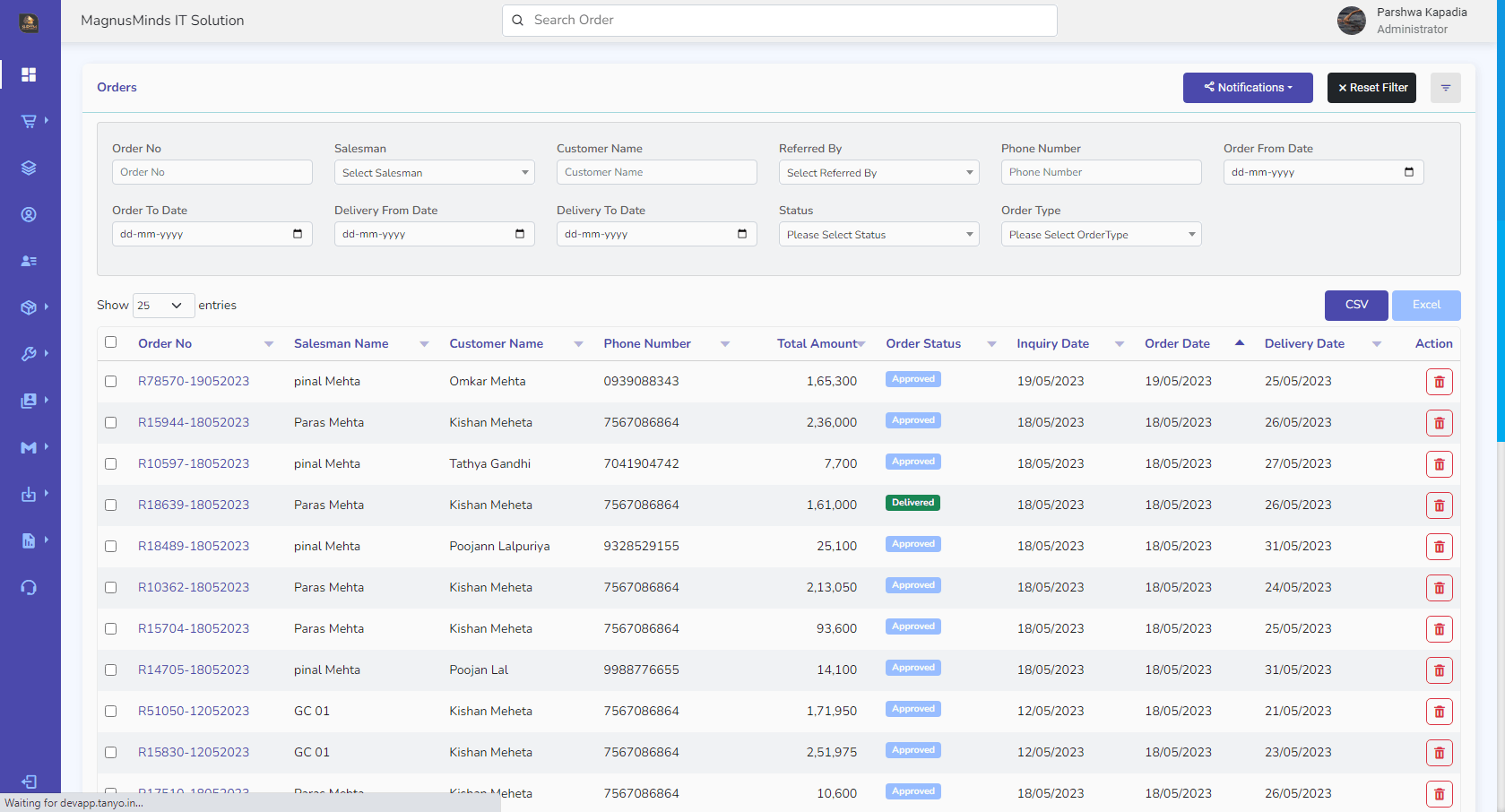
Task: Click the headset support sidebar icon
Action: (29, 587)
